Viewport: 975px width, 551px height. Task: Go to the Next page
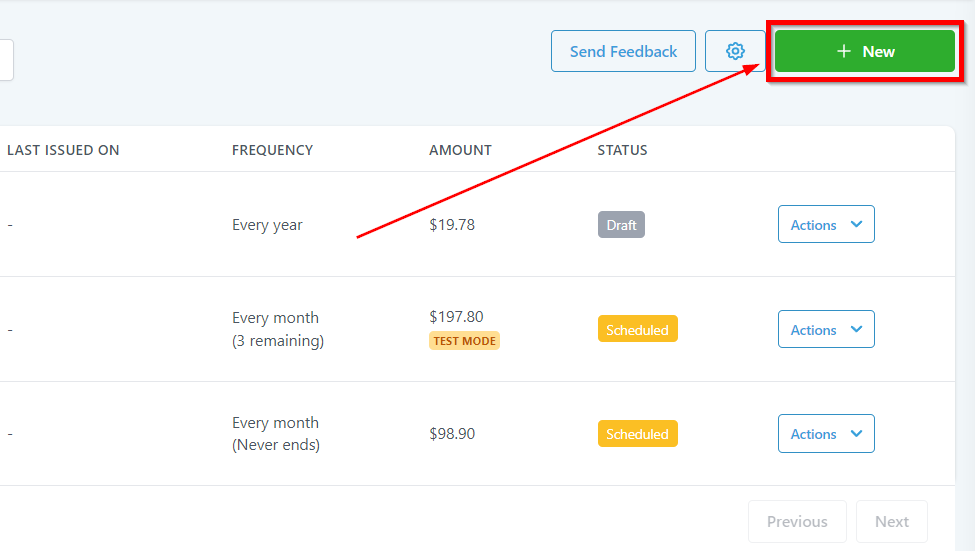pyautogui.click(x=891, y=521)
